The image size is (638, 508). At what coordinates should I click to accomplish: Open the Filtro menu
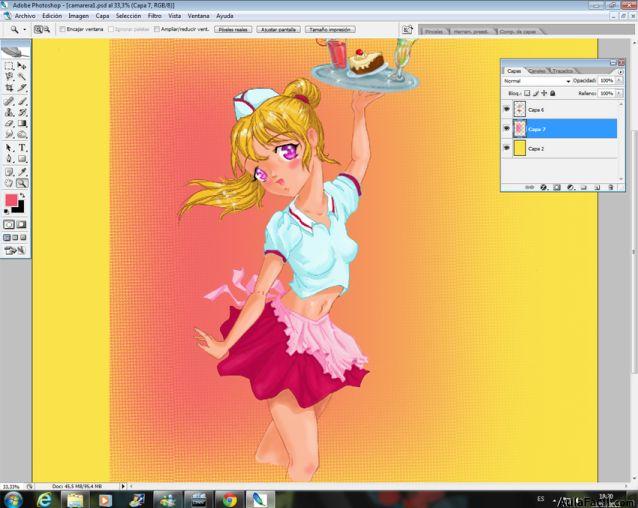154,16
